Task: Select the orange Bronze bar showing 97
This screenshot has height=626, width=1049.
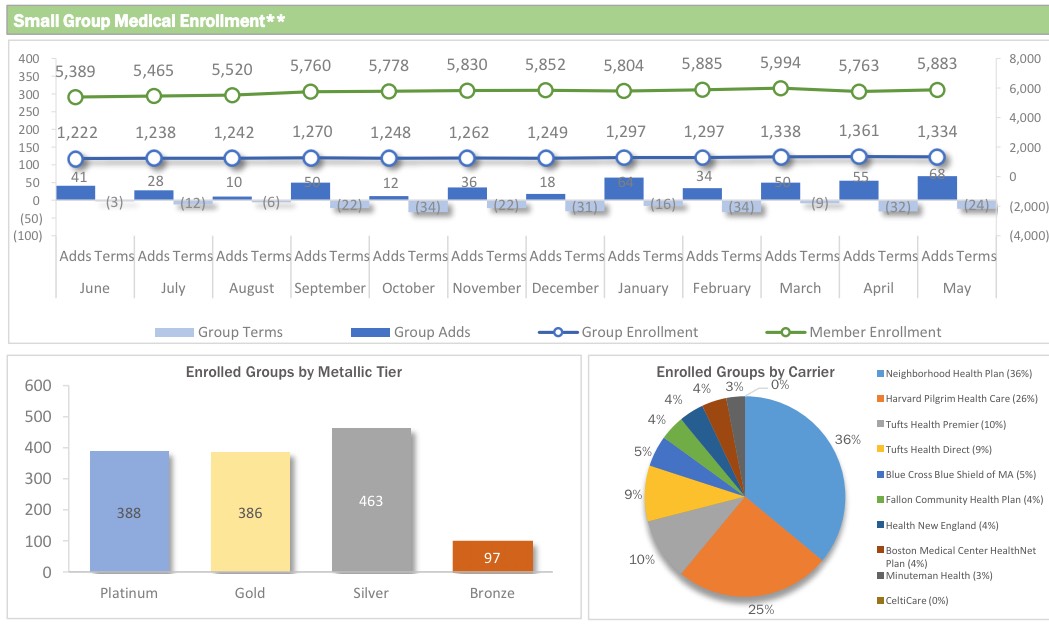Action: point(491,556)
